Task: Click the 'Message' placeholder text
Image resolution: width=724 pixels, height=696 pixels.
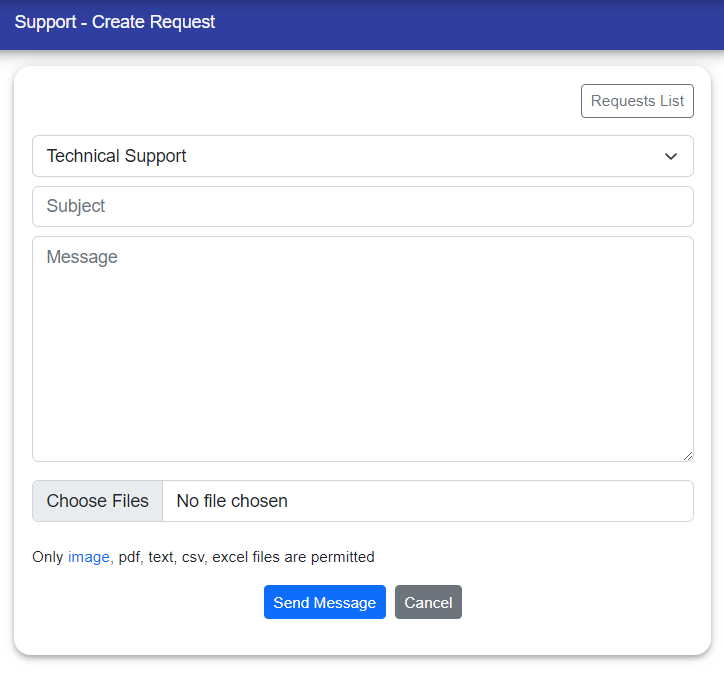Action: pos(82,257)
